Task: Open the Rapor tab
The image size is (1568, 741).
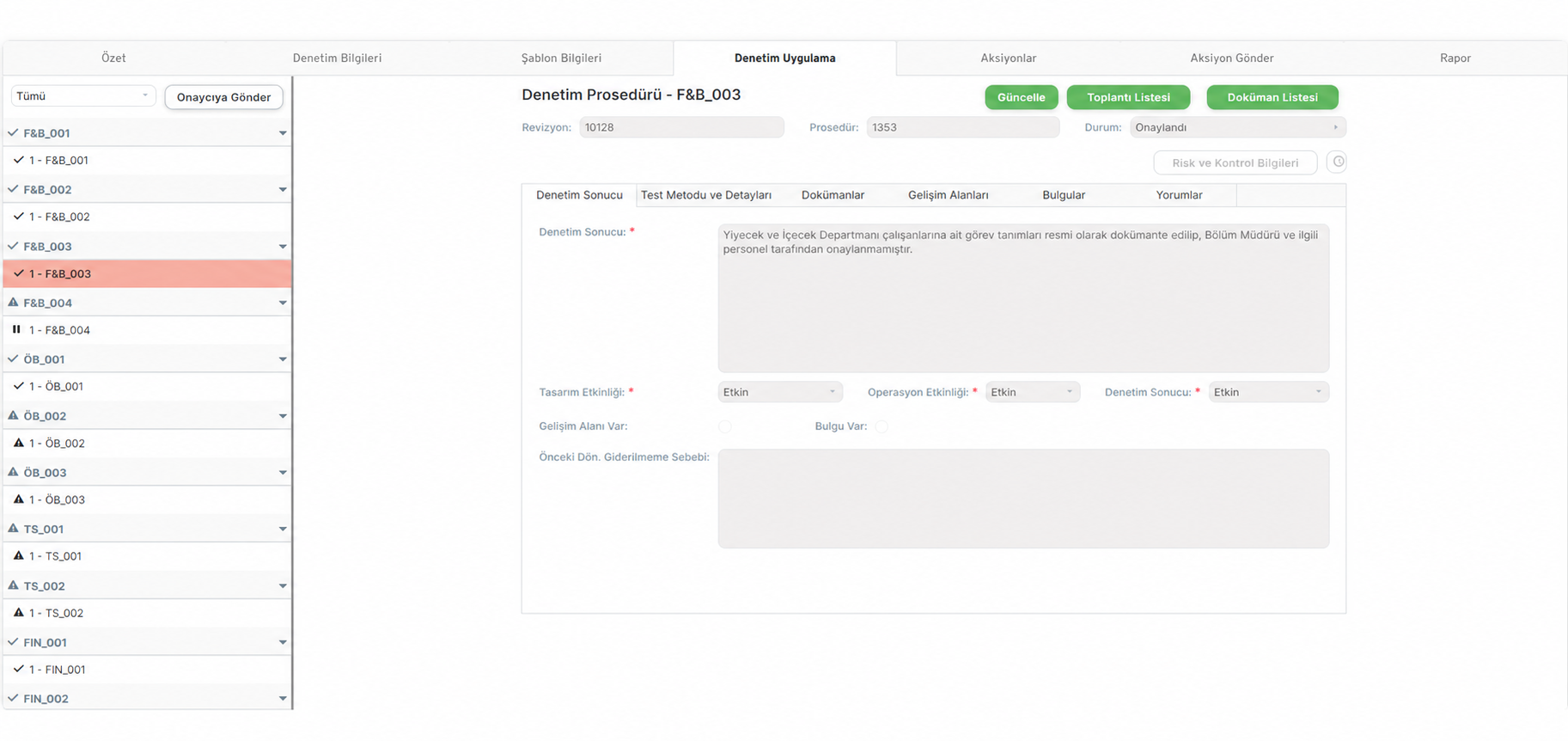Action: click(1455, 58)
